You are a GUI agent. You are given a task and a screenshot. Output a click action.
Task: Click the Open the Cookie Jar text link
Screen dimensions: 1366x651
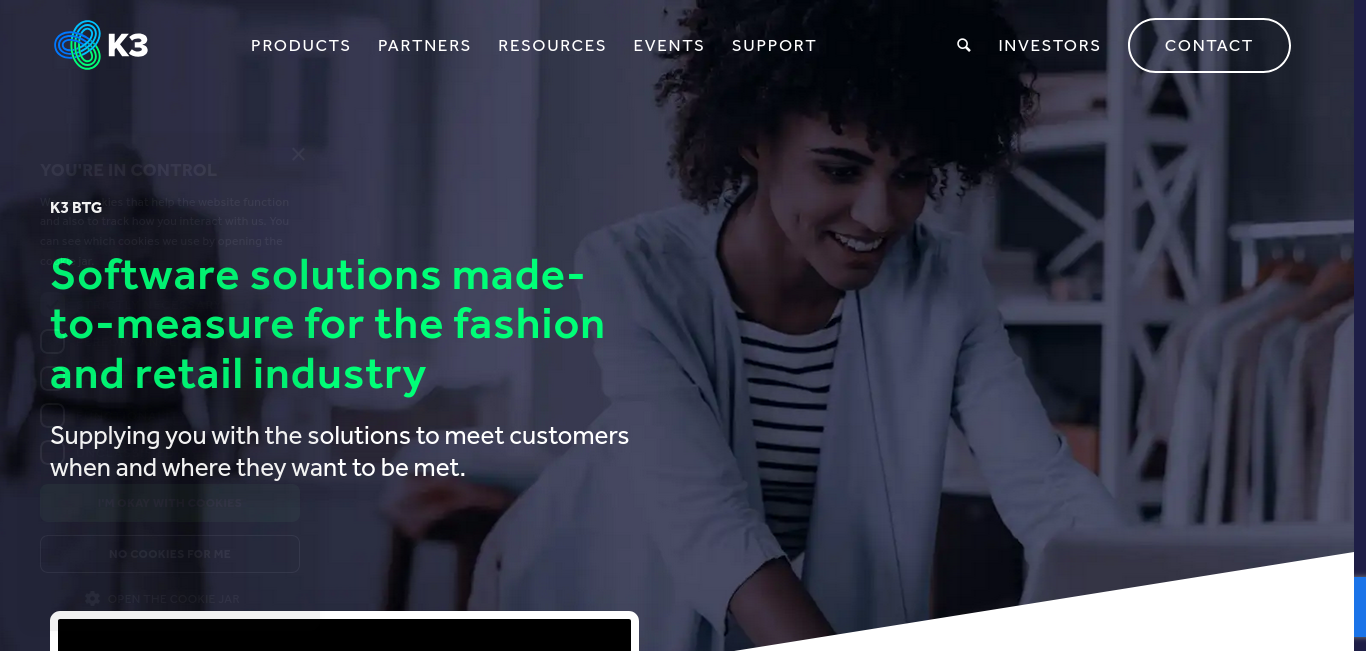(174, 598)
